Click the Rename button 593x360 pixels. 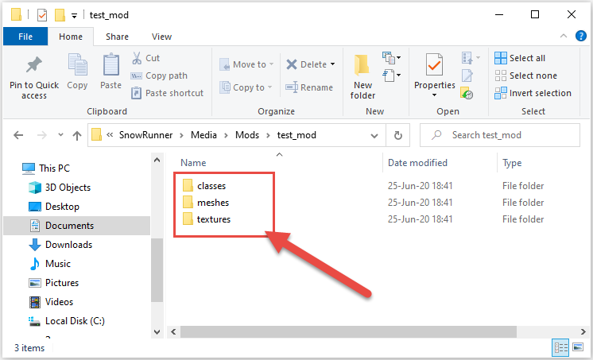click(x=309, y=88)
